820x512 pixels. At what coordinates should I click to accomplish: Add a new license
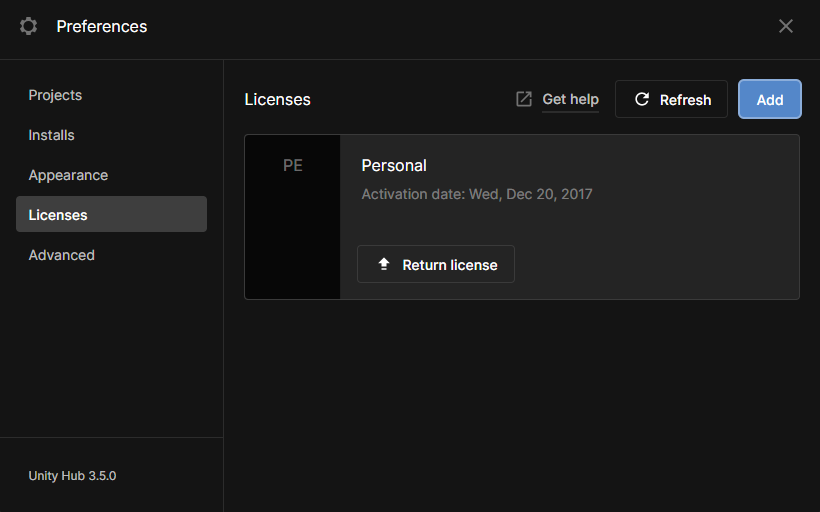click(x=769, y=99)
